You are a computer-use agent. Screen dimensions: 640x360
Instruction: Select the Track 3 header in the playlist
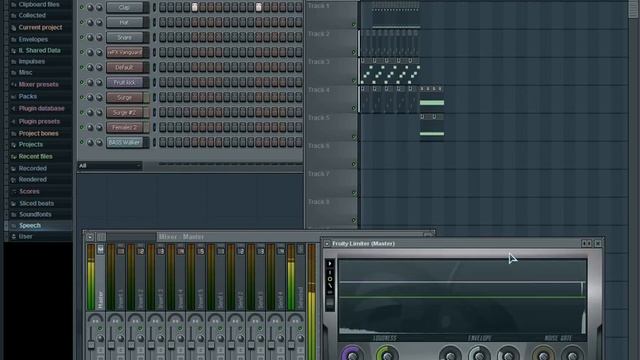331,71
